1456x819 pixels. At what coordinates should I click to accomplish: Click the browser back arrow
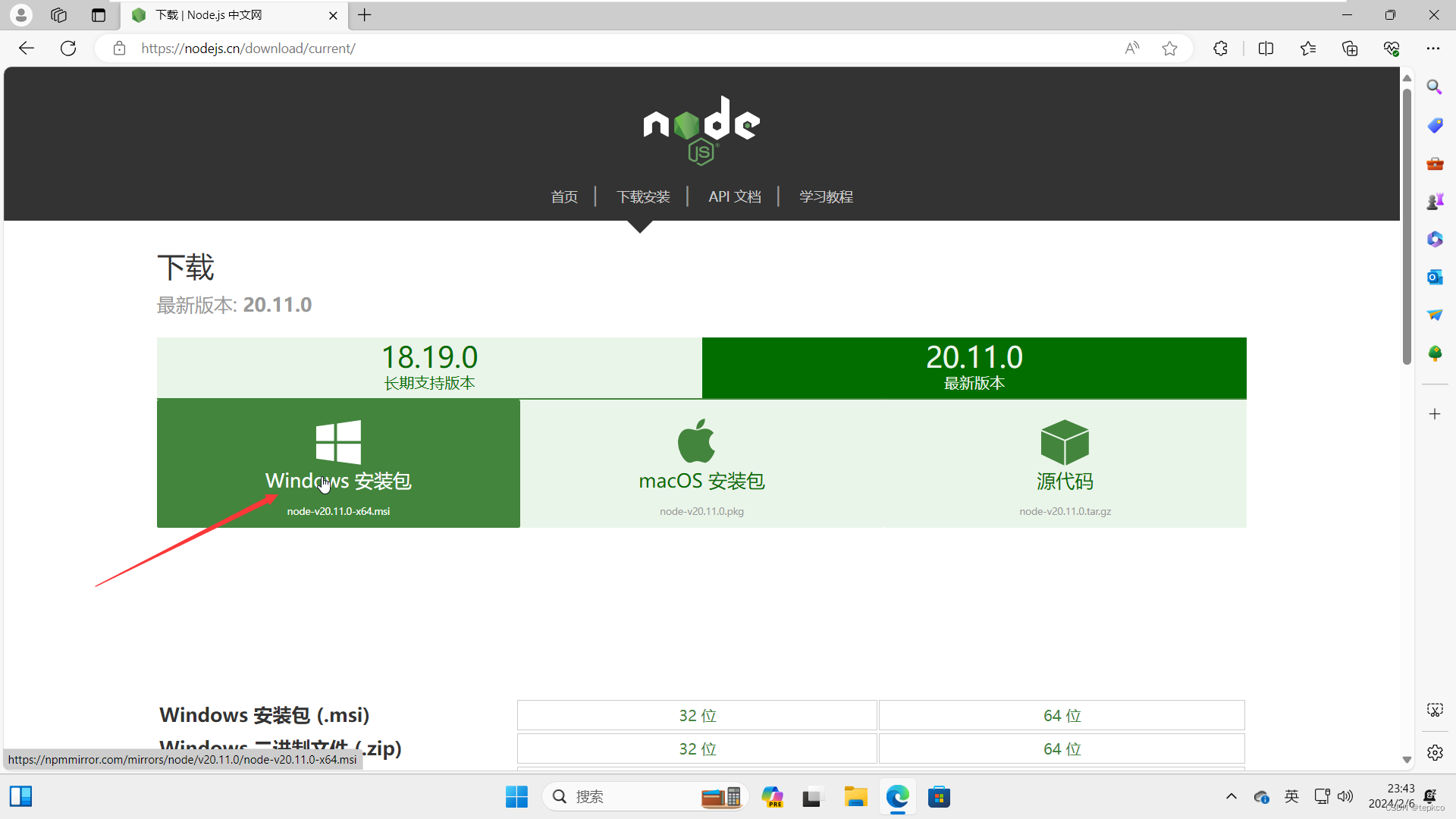(x=27, y=49)
